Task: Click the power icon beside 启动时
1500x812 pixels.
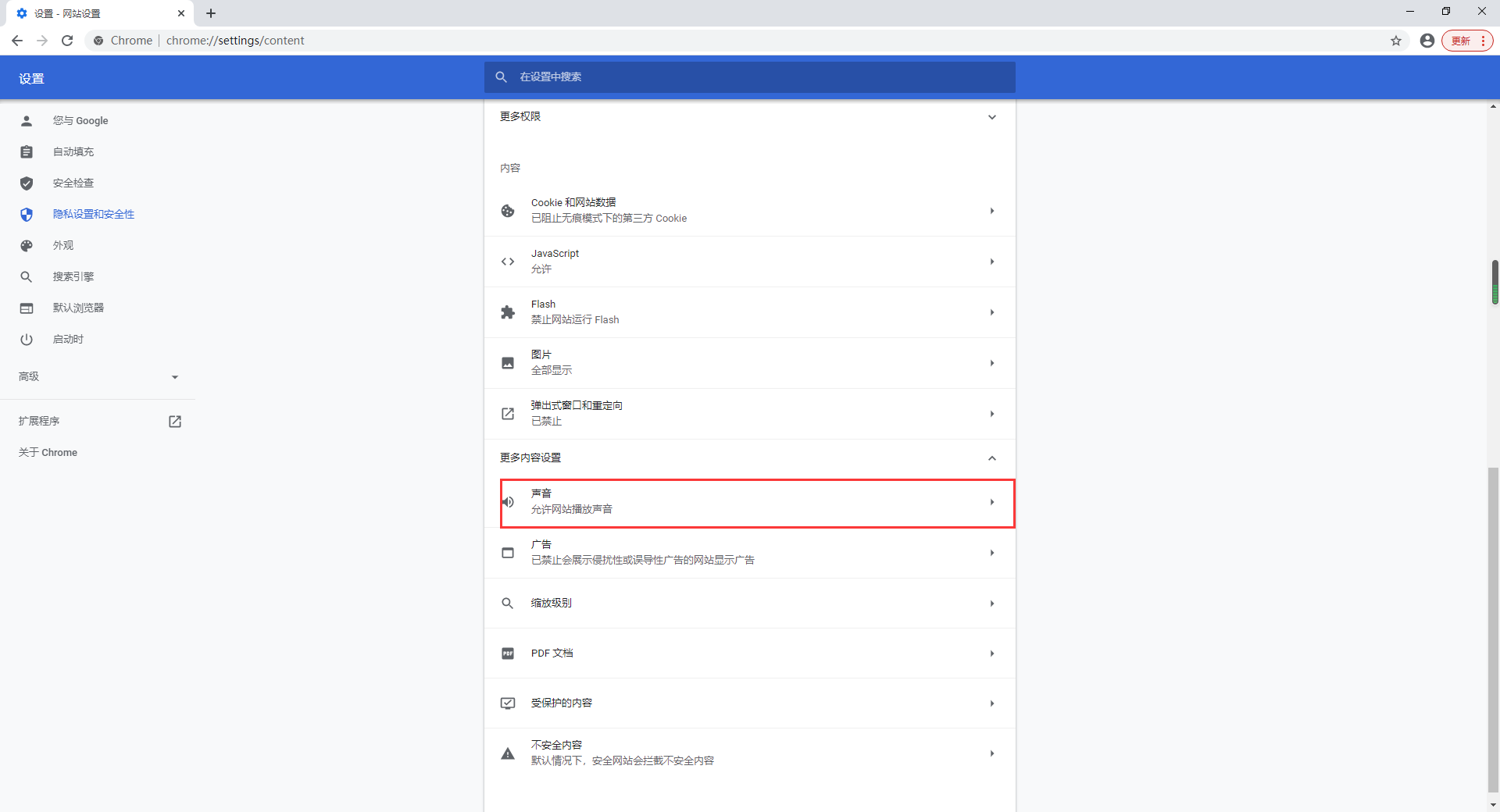Action: point(27,340)
